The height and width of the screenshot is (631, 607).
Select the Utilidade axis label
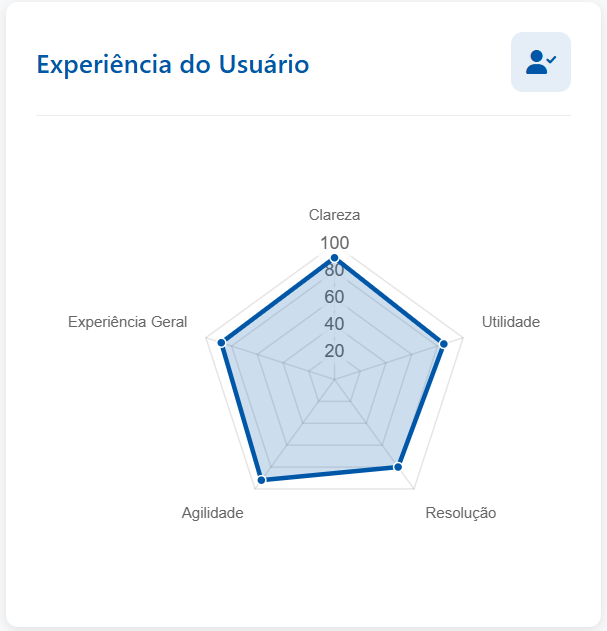[510, 322]
